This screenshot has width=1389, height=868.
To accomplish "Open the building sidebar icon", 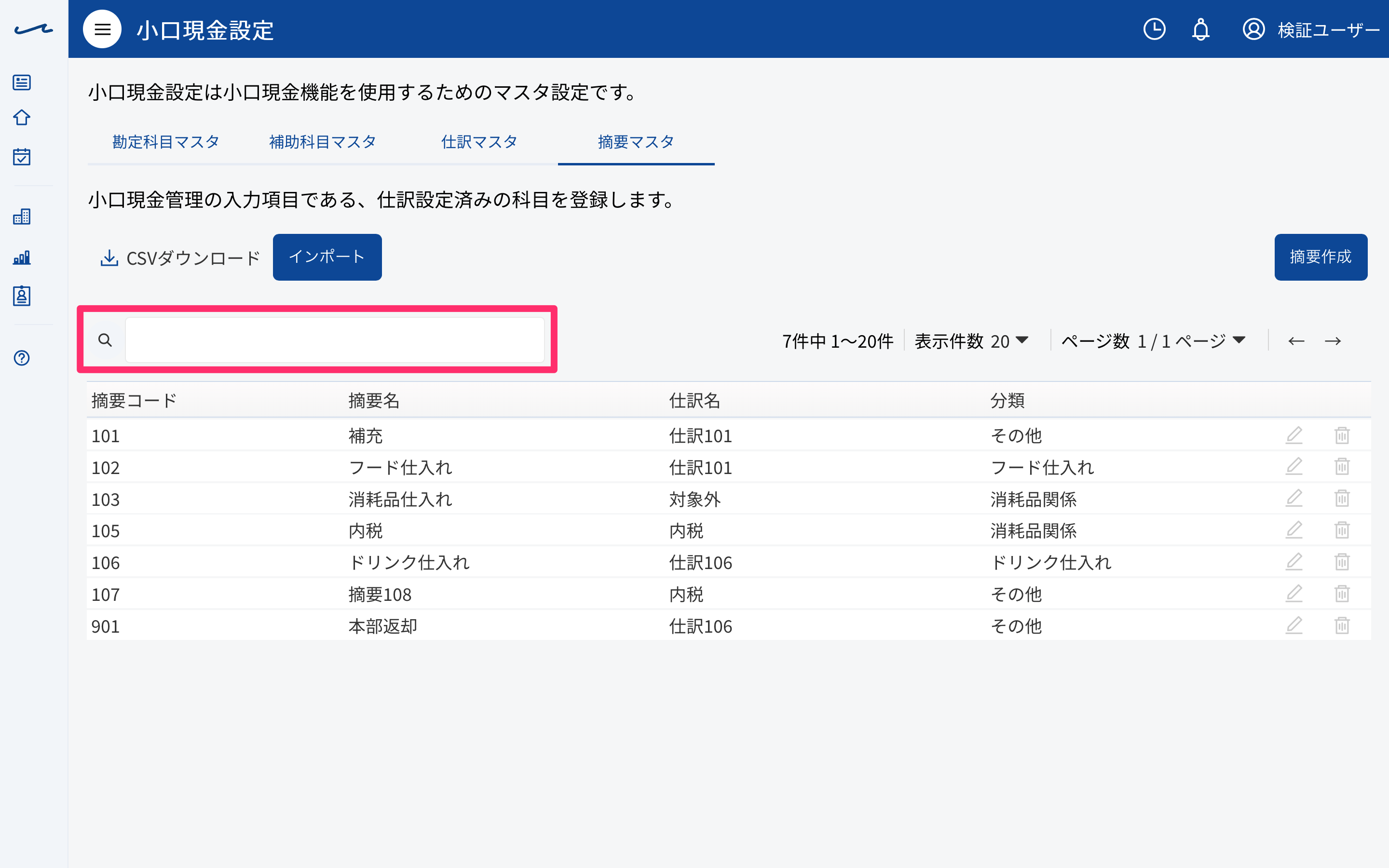I will click(x=22, y=216).
